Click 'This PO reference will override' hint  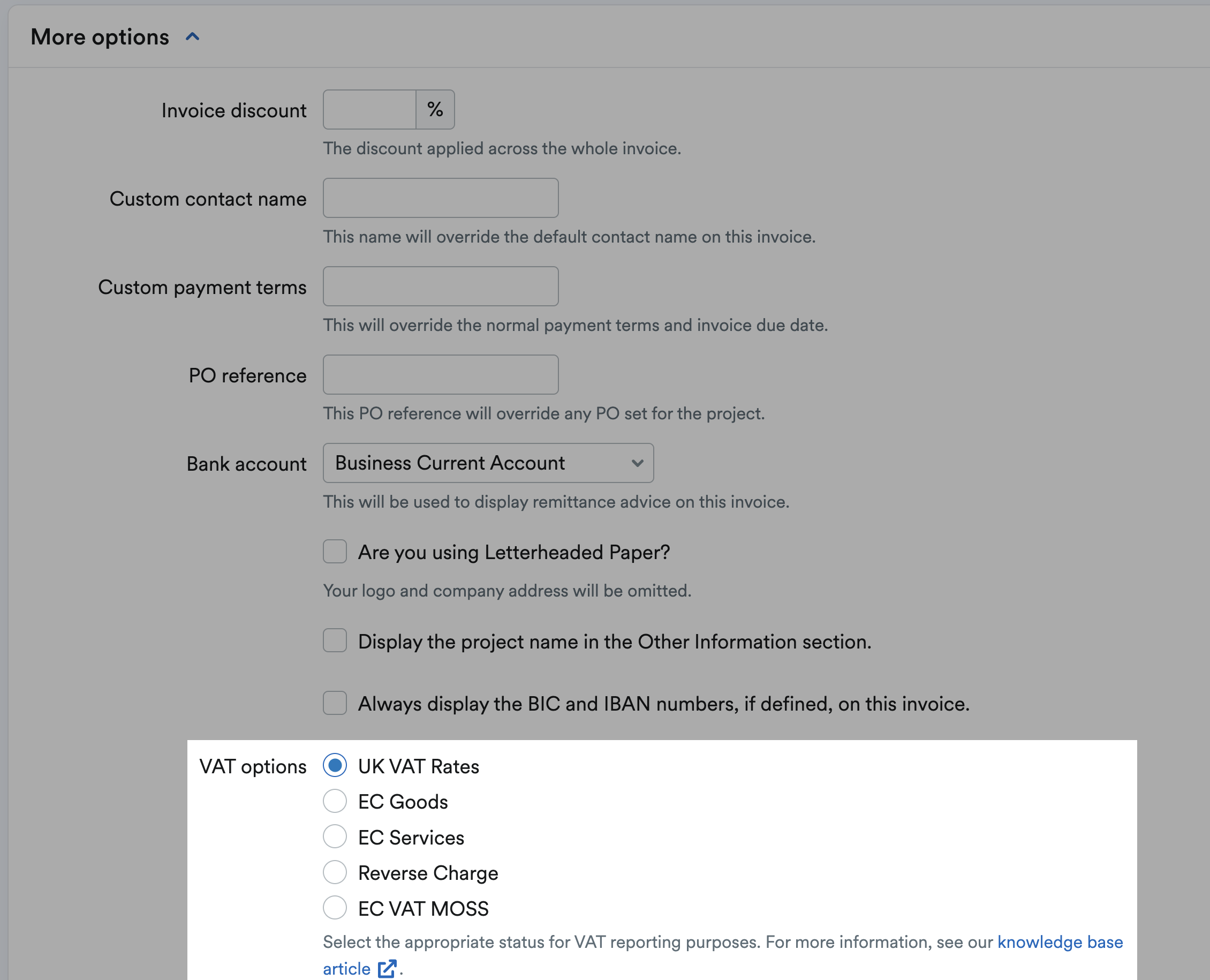tap(544, 414)
